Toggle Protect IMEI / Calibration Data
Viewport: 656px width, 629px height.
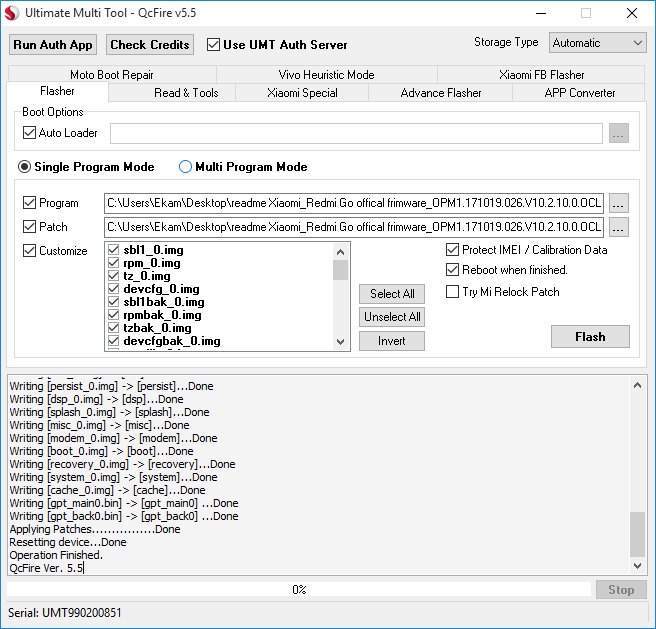tap(452, 250)
